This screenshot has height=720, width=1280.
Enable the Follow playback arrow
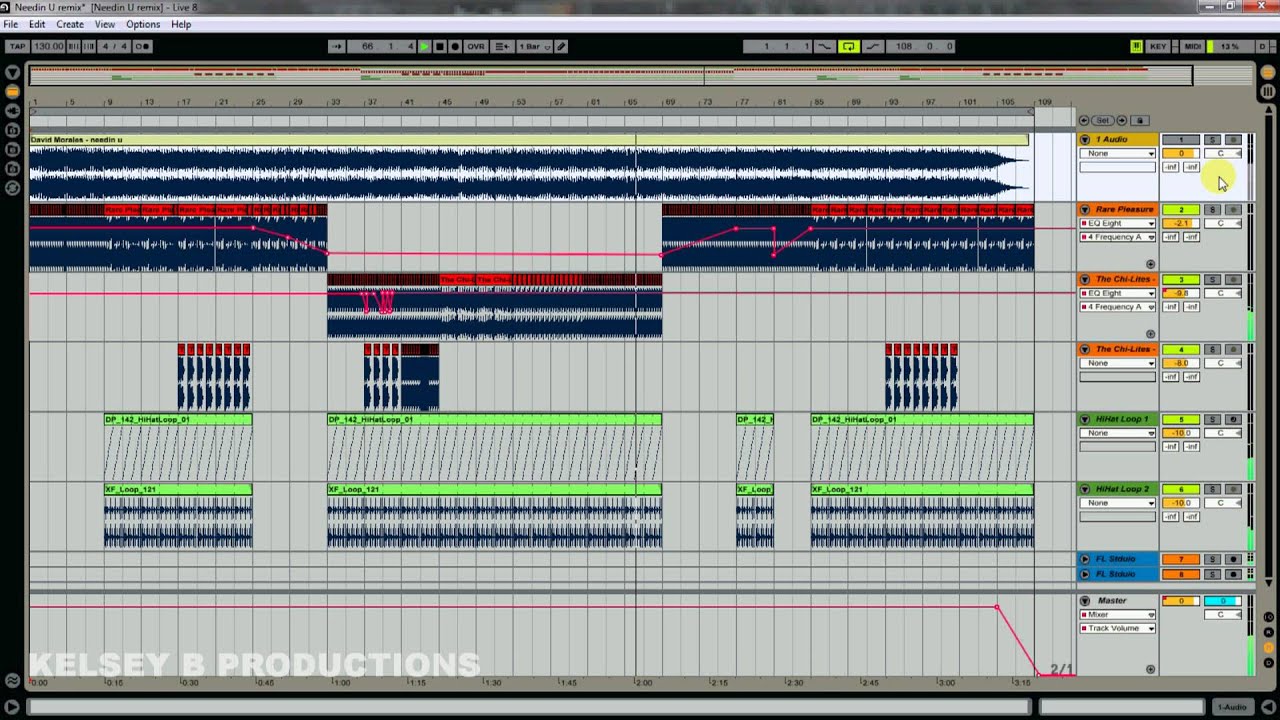point(336,46)
